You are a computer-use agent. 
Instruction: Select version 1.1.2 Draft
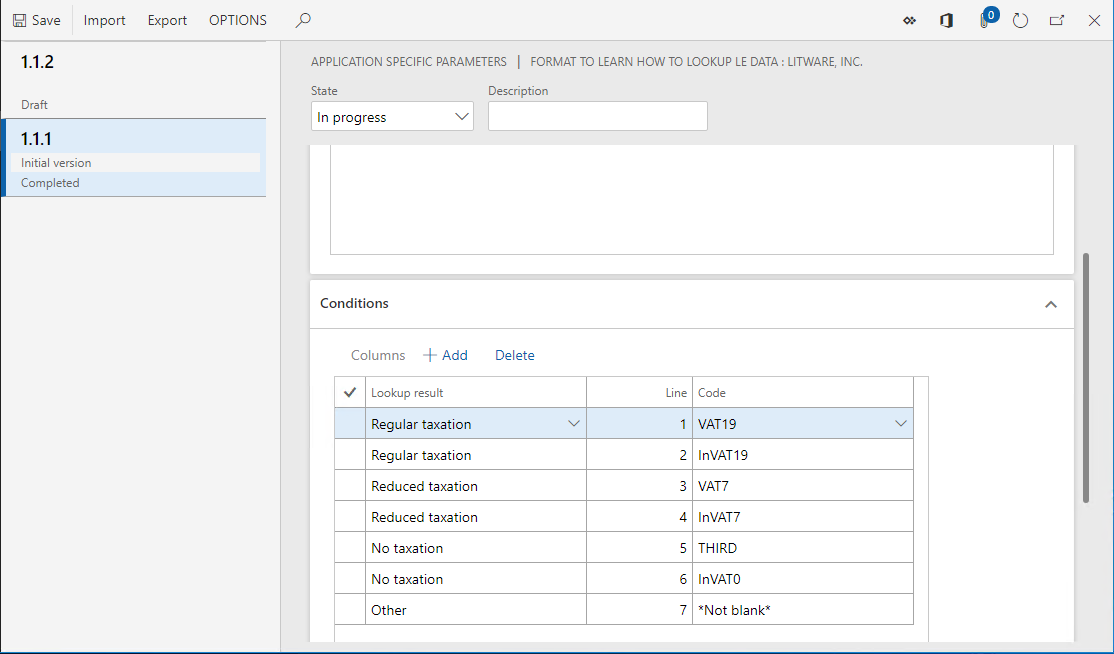[134, 80]
